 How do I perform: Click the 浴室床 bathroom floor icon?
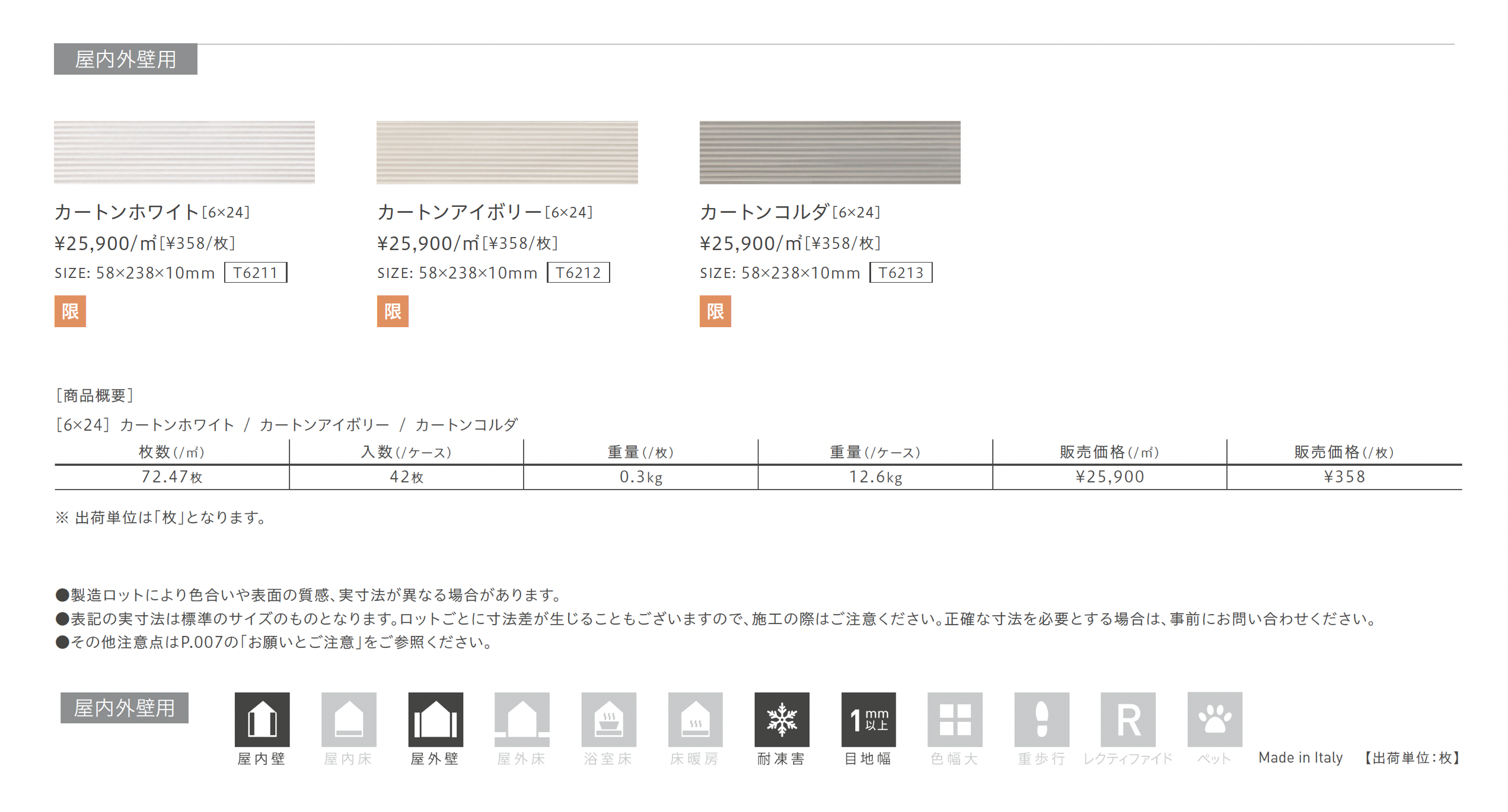pos(608,719)
